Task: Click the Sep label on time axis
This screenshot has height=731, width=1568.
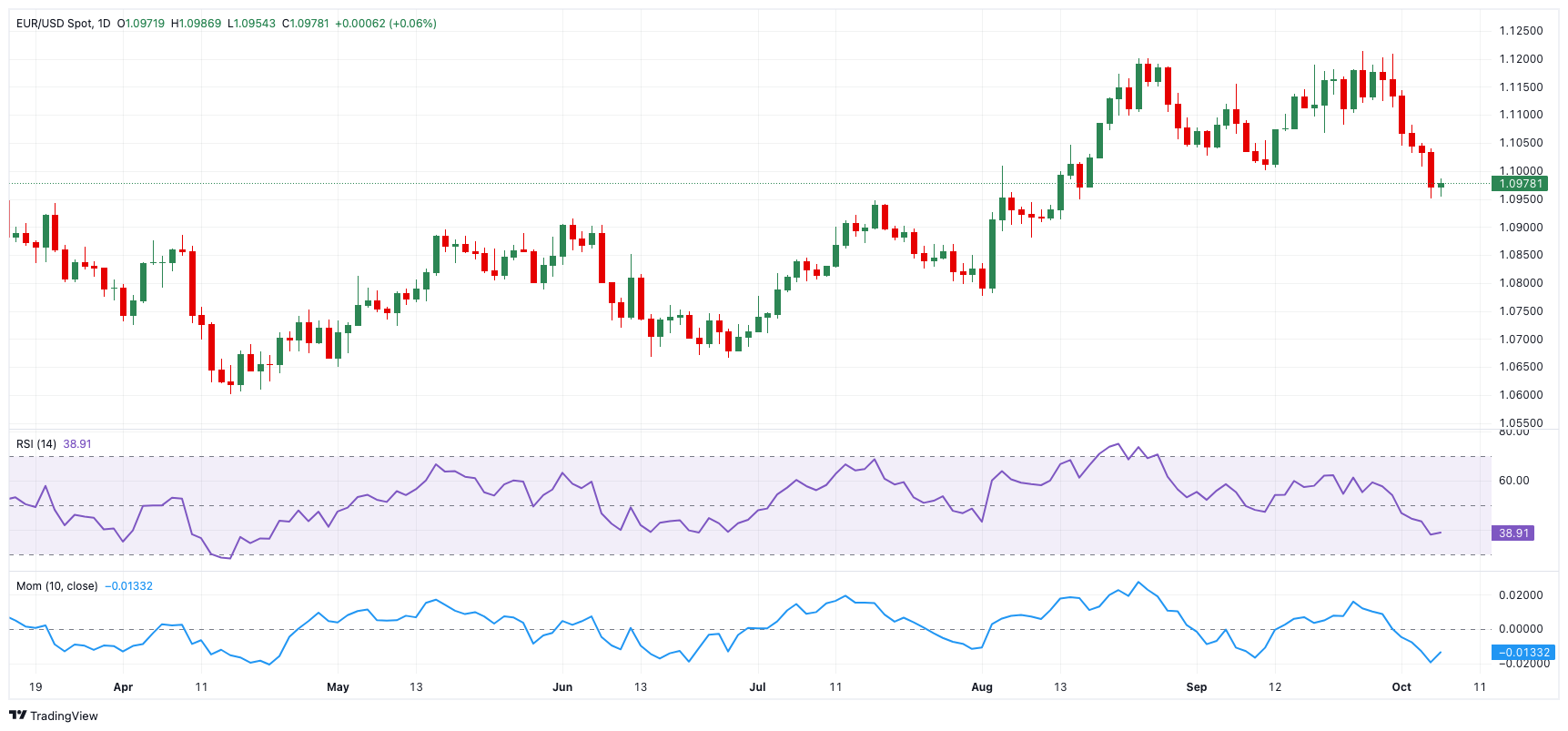Action: pos(1197,687)
